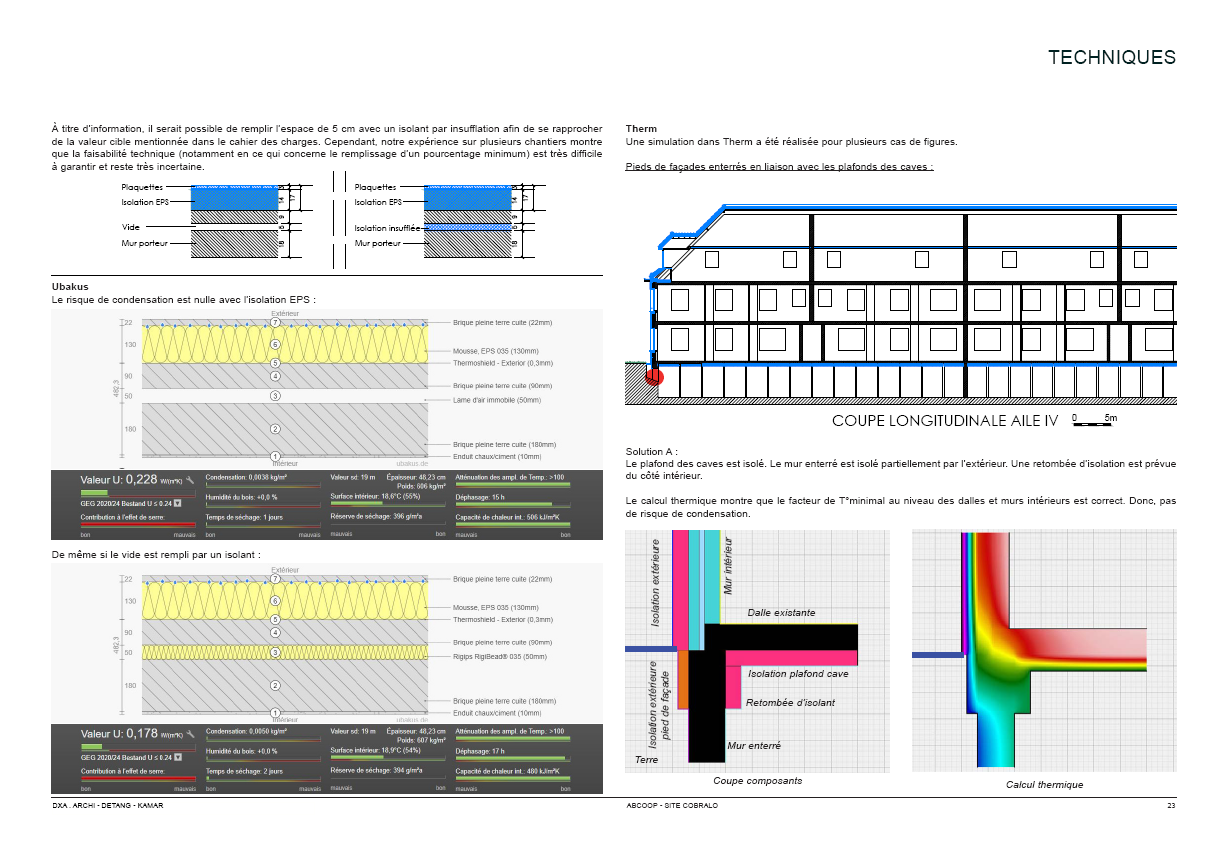Click the 'Lame d'air immobile (50mm)' layer label
The width and height of the screenshot is (1229, 867).
pyautogui.click(x=497, y=400)
